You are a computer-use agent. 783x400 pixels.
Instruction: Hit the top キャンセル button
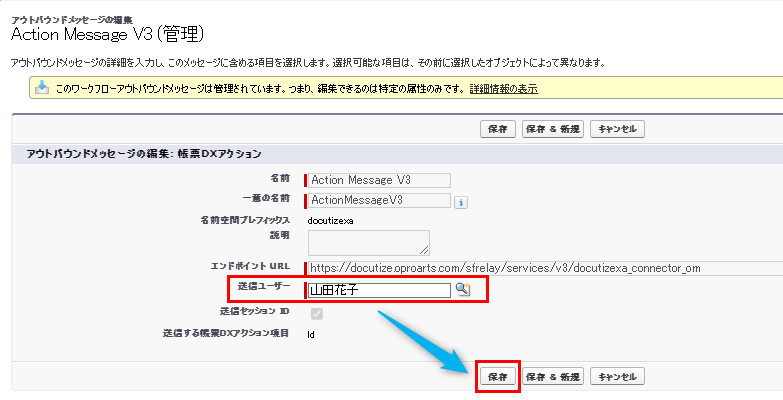click(x=617, y=129)
